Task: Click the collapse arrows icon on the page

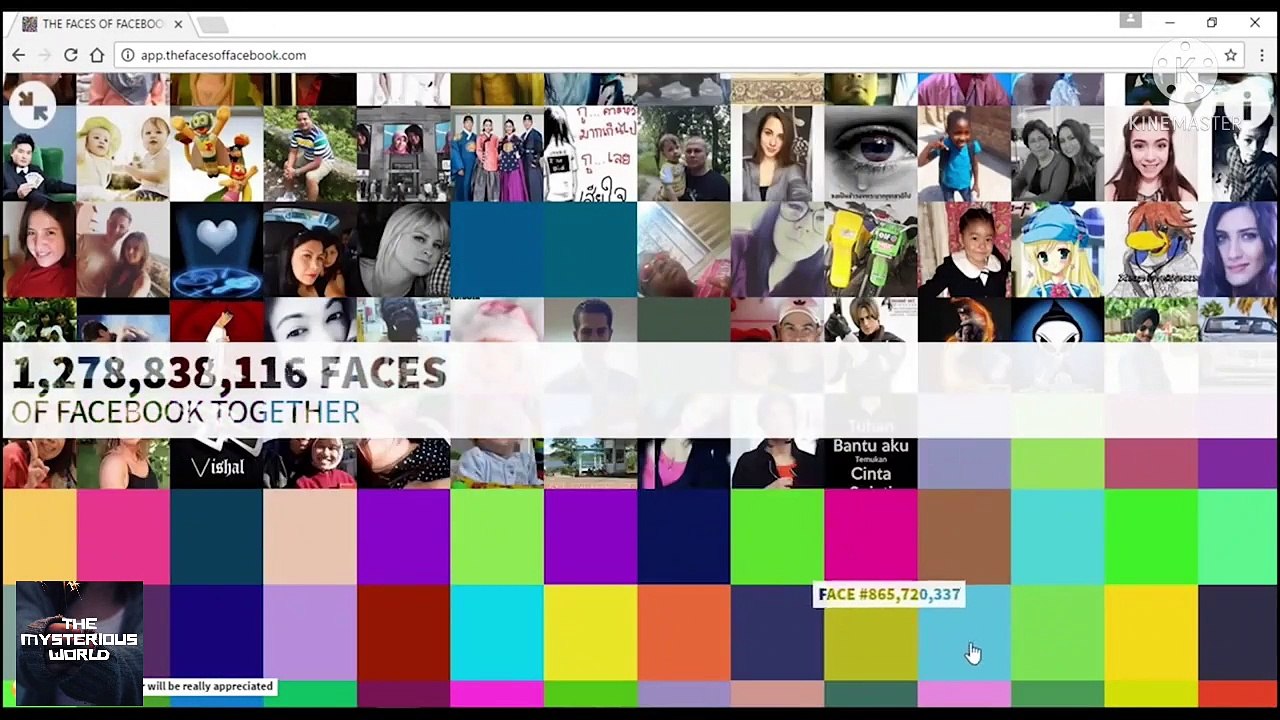Action: pos(33,104)
